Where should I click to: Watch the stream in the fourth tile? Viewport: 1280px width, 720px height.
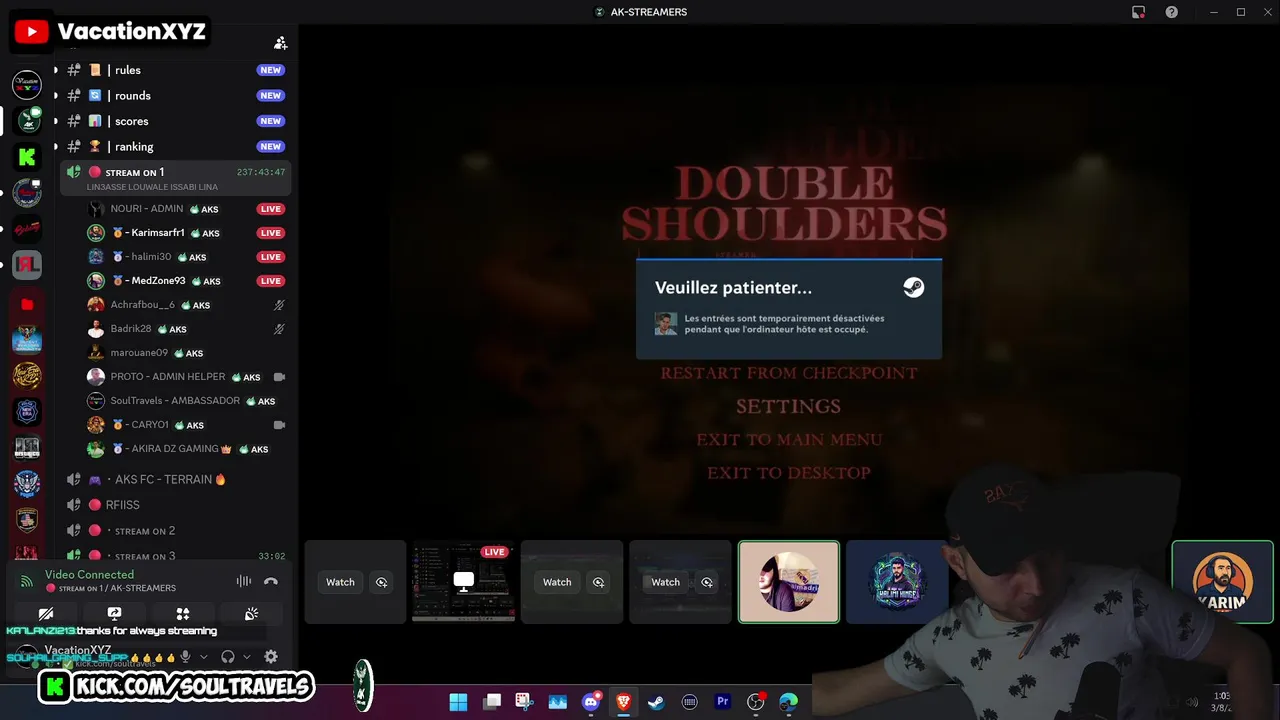(665, 582)
